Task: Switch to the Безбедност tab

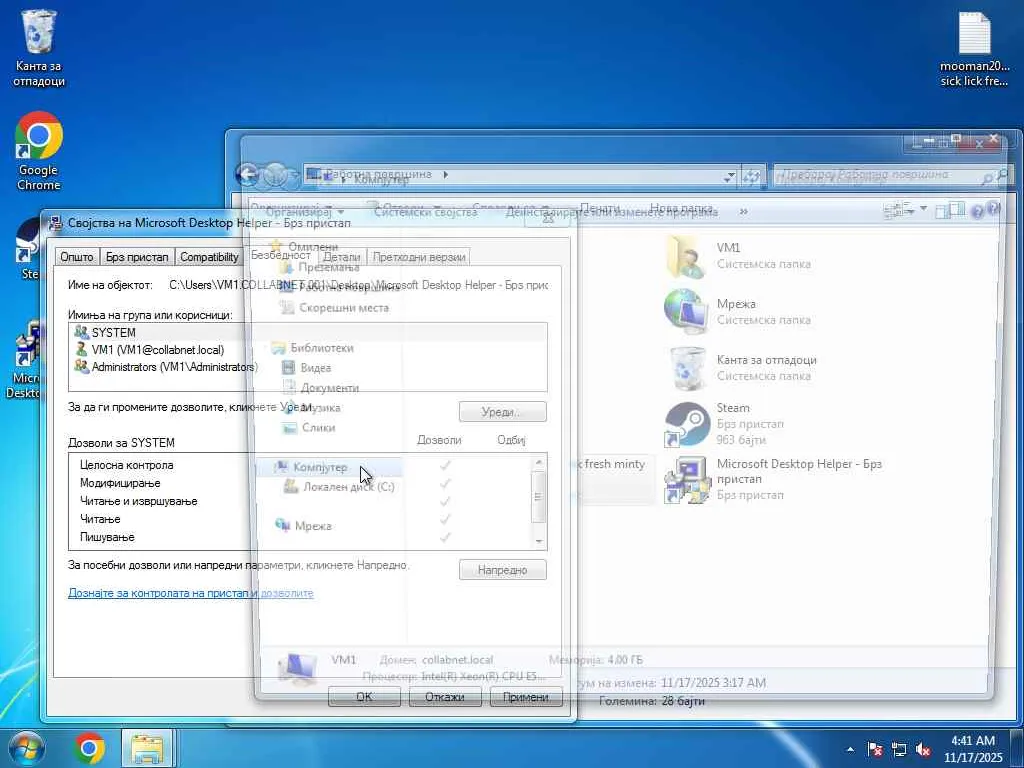Action: pos(281,255)
